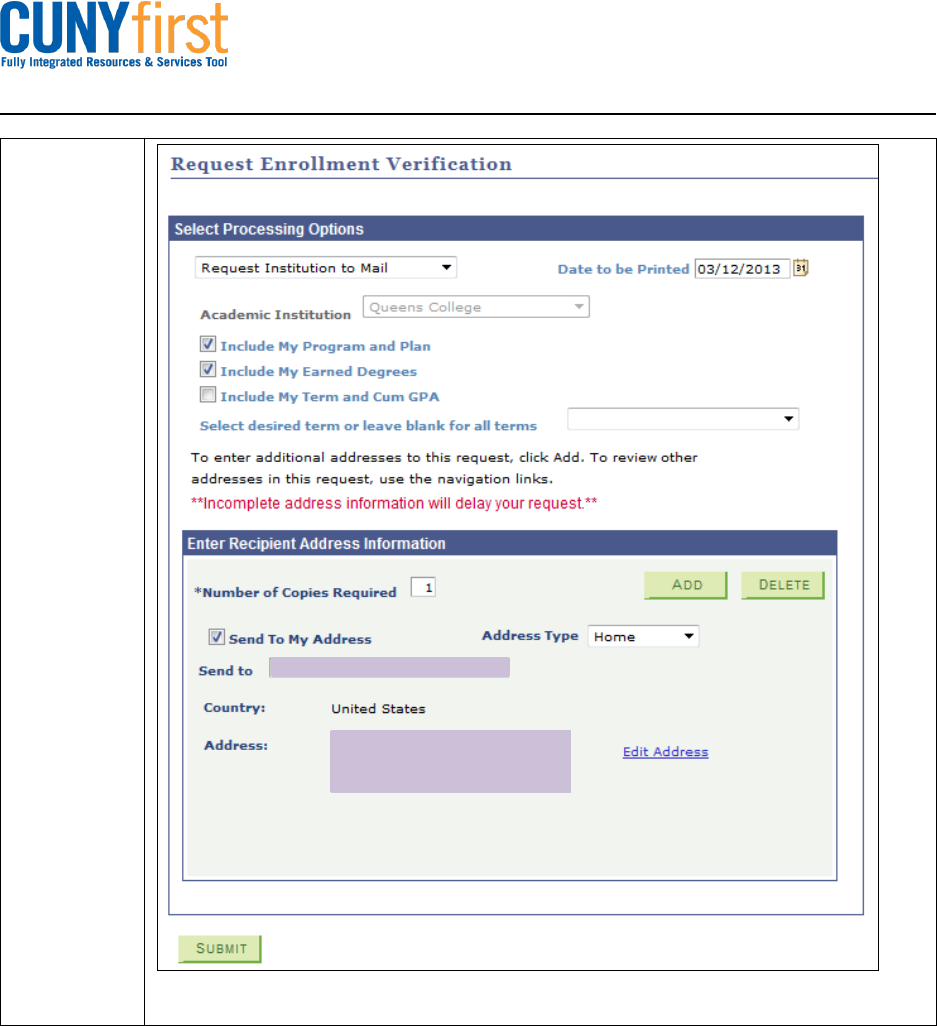The image size is (937, 1026).
Task: Click the 'Select desired term' label text
Action: (368, 426)
